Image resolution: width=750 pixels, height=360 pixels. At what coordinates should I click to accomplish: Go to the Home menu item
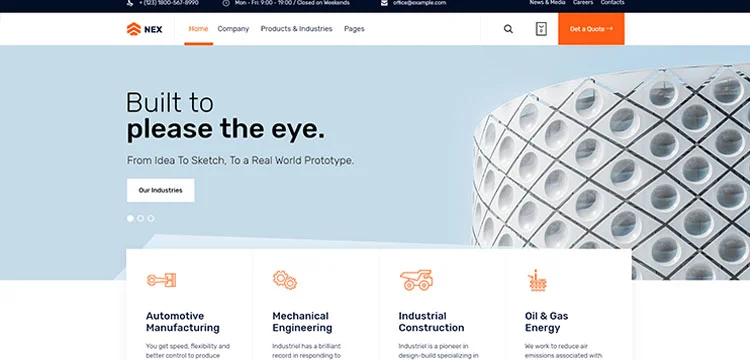tap(198, 29)
